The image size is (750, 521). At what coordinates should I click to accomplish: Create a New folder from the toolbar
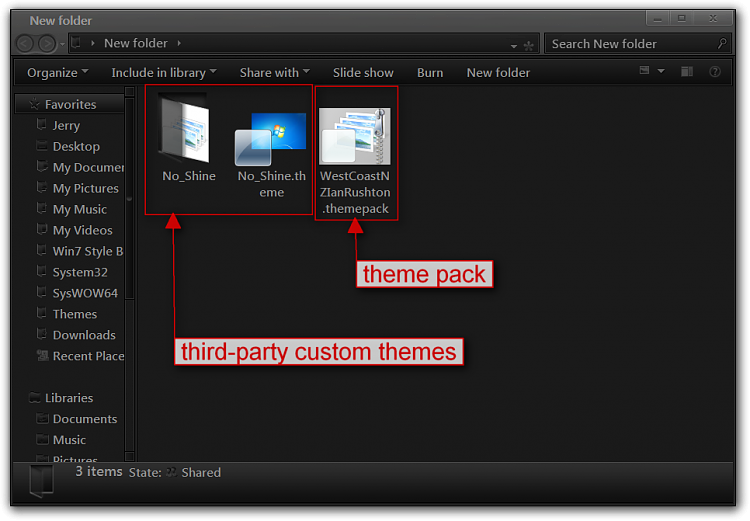click(498, 73)
